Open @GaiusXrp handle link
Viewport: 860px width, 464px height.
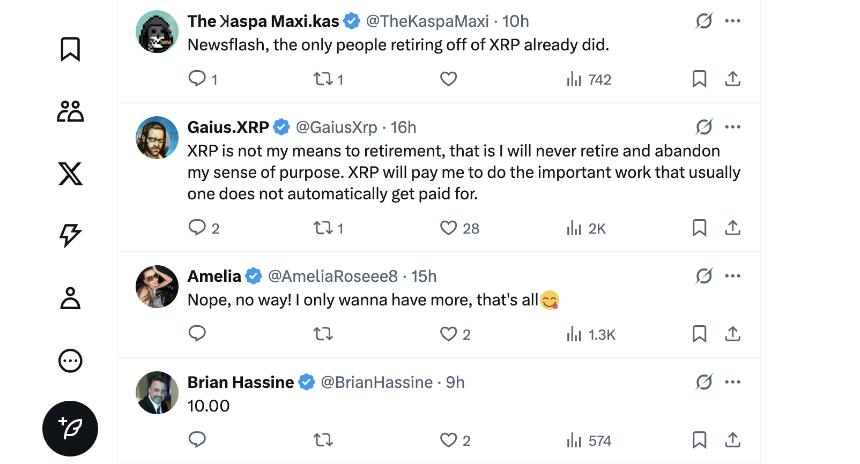pos(336,127)
